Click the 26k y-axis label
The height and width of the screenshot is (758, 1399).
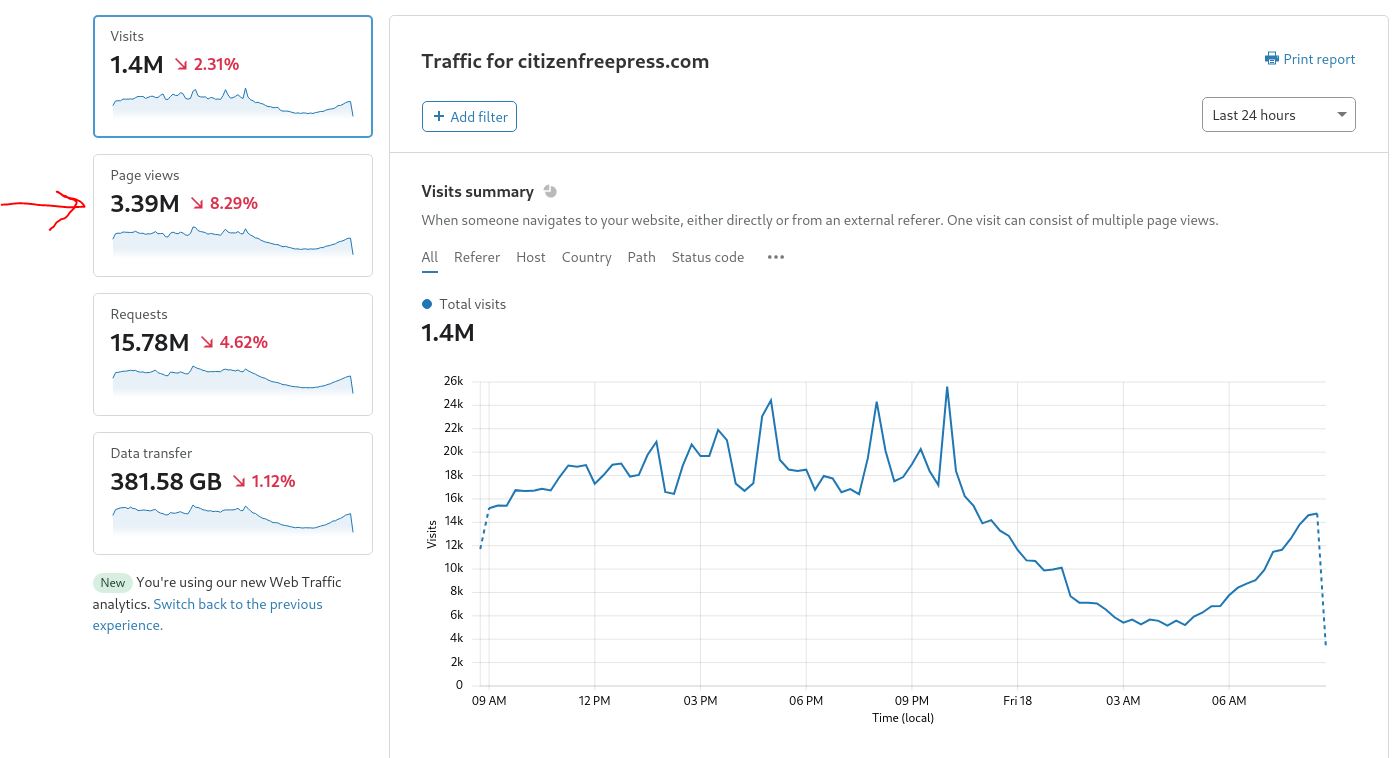(x=454, y=381)
